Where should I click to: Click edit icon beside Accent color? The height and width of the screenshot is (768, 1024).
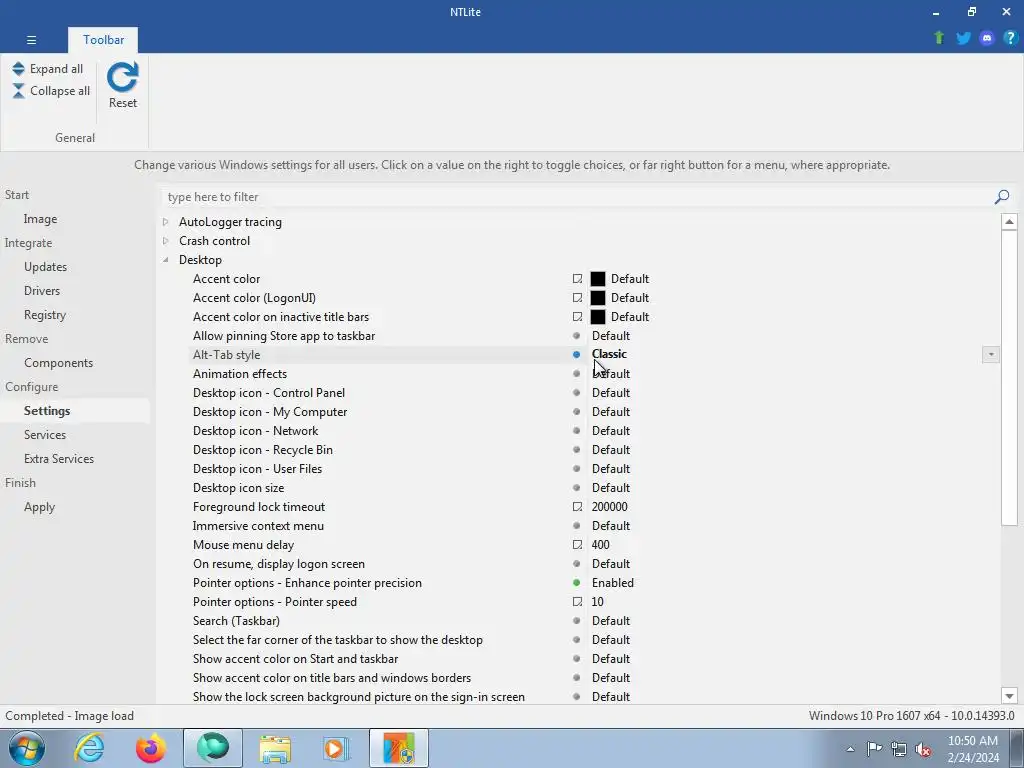click(x=577, y=279)
